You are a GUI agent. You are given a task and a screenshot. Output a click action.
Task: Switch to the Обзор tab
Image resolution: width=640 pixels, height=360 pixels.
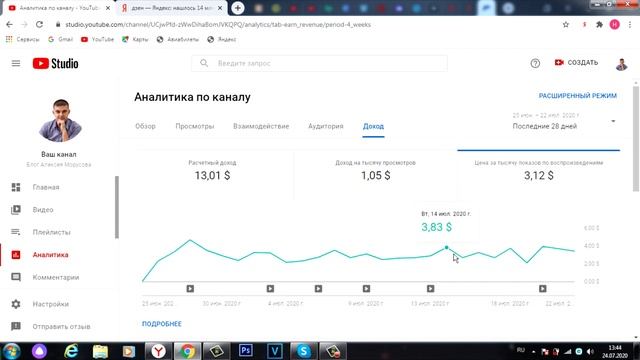pyautogui.click(x=145, y=126)
